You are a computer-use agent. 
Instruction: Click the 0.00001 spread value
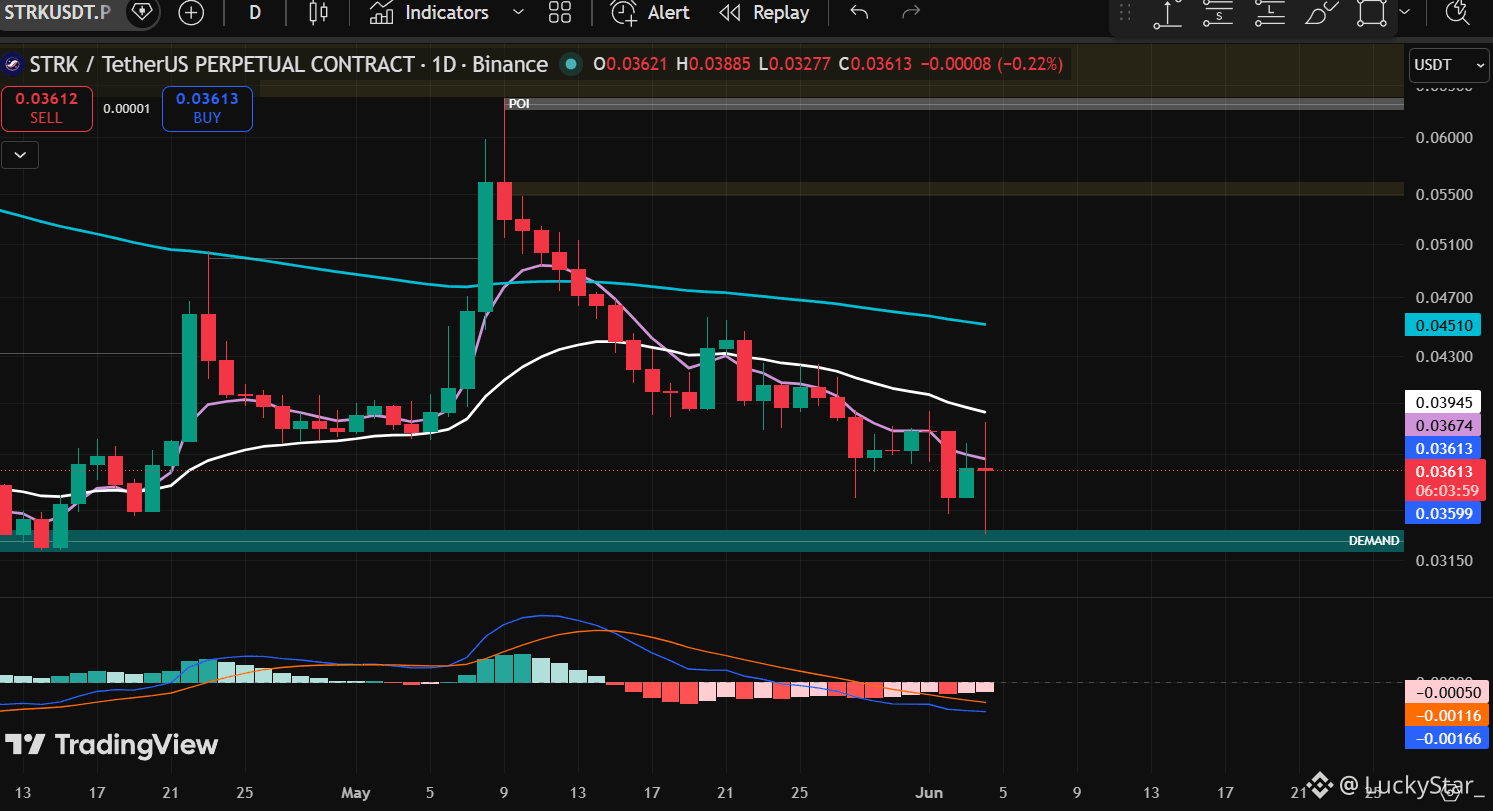click(x=127, y=108)
